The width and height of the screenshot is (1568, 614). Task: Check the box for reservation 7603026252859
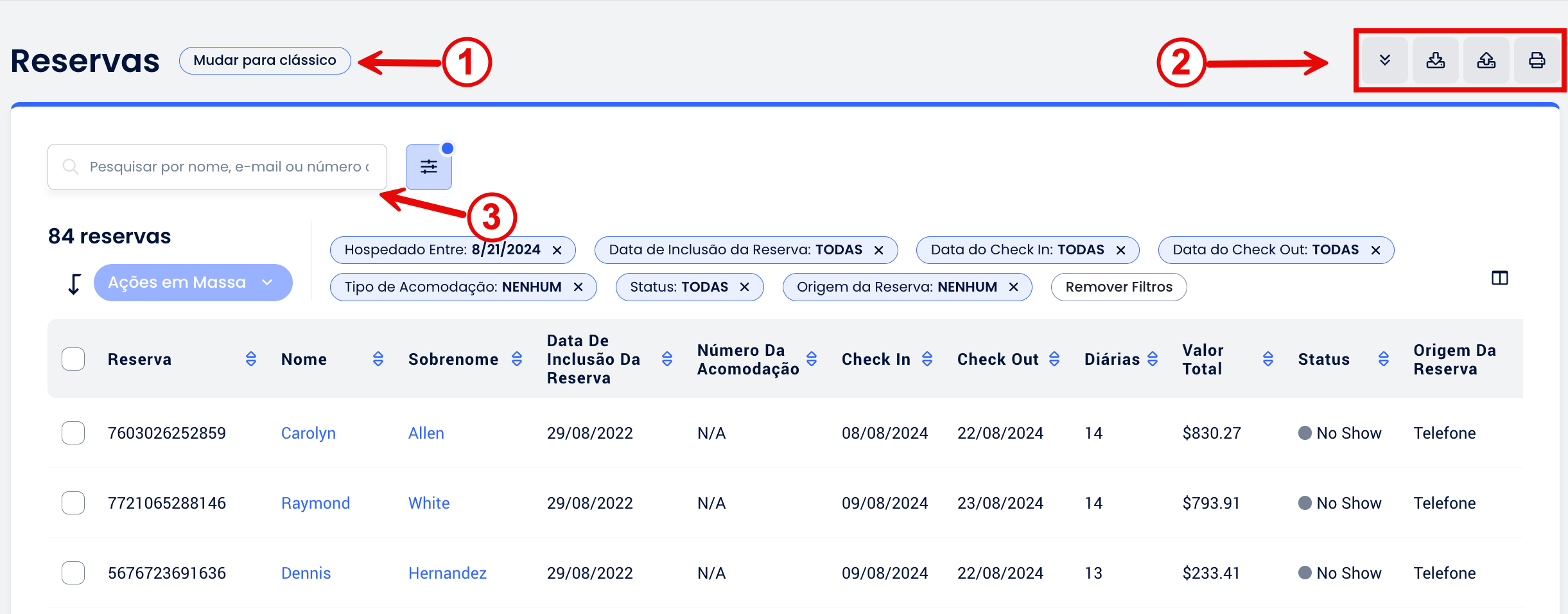click(73, 433)
